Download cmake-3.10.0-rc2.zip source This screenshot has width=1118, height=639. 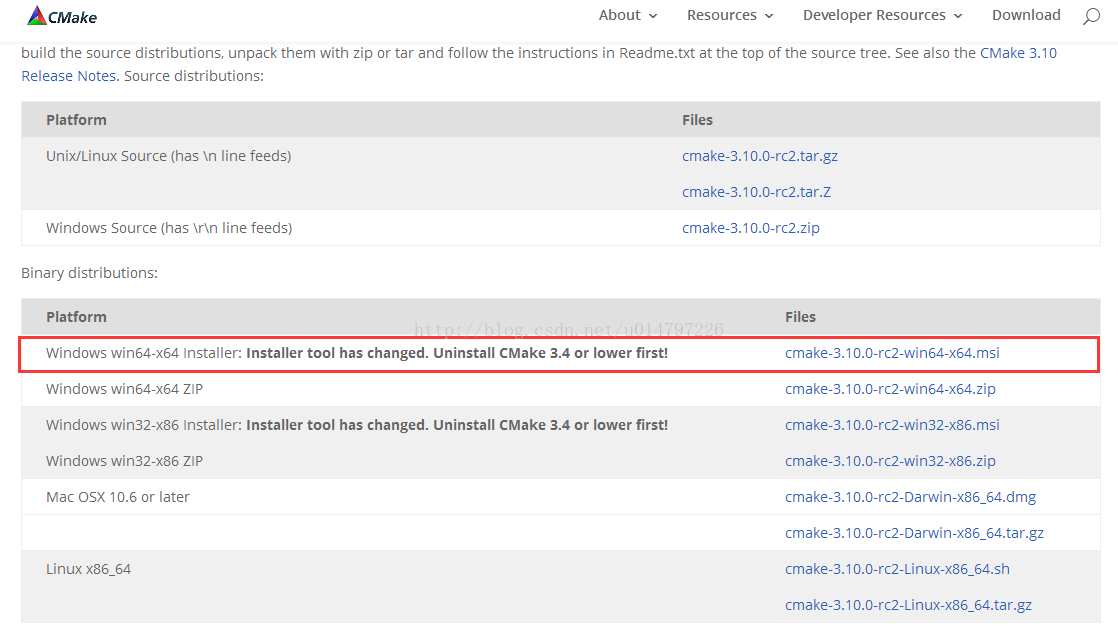pyautogui.click(x=750, y=228)
